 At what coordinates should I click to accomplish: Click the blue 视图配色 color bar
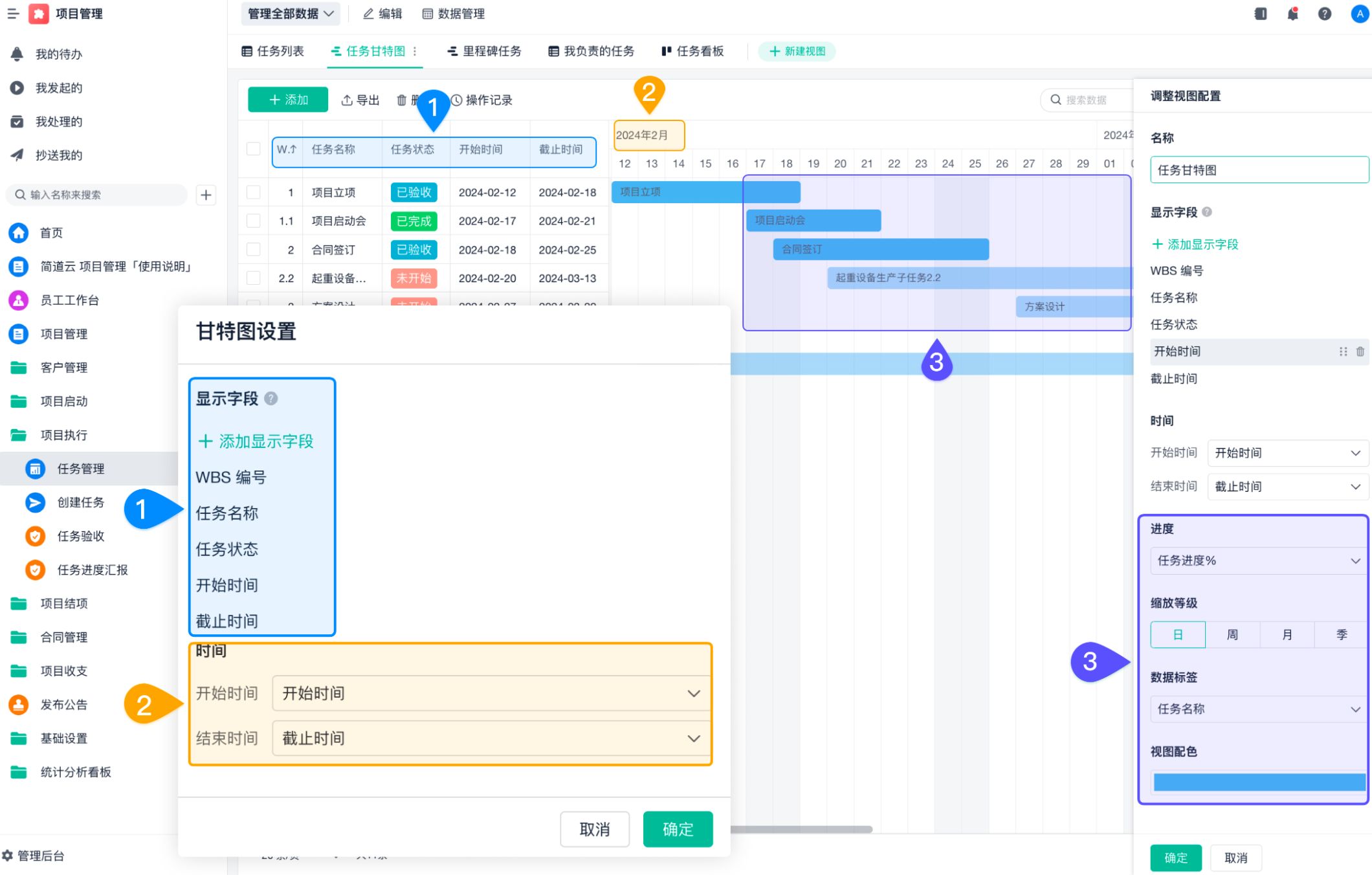pyautogui.click(x=1258, y=782)
